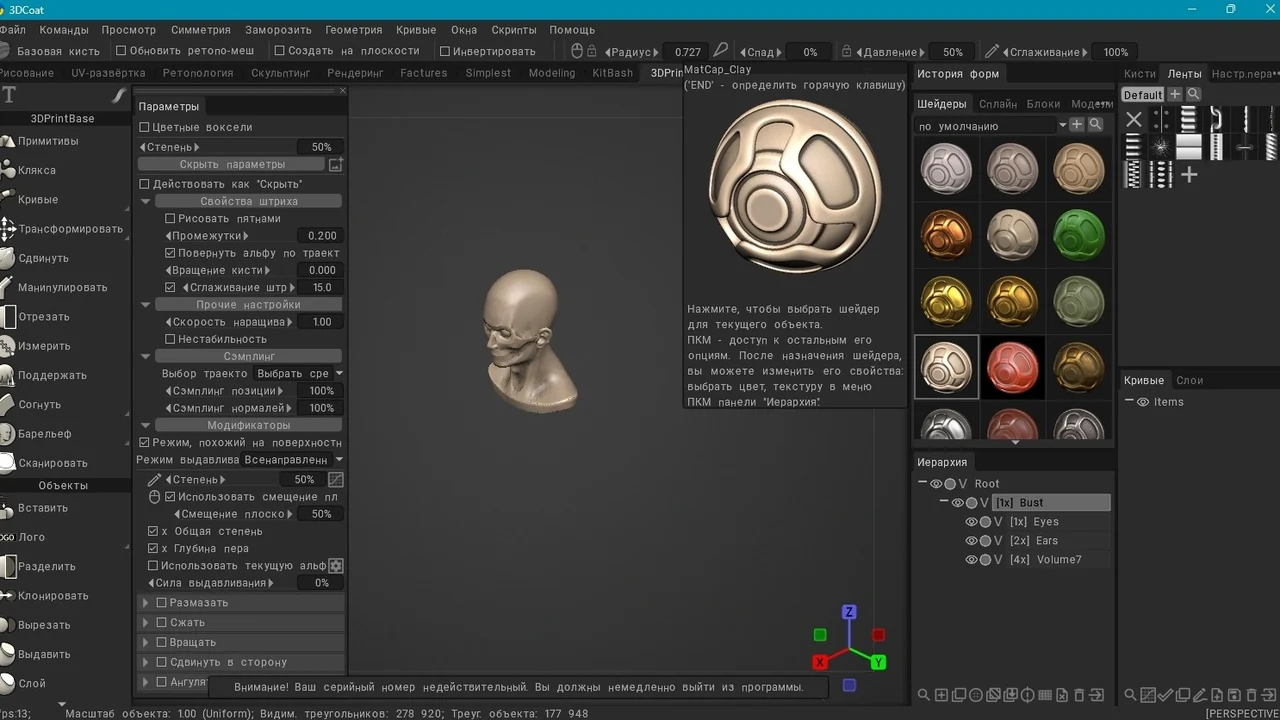The image size is (1280, 720).
Task: Click the X no-strip icon in Ленты
Action: click(x=1133, y=120)
